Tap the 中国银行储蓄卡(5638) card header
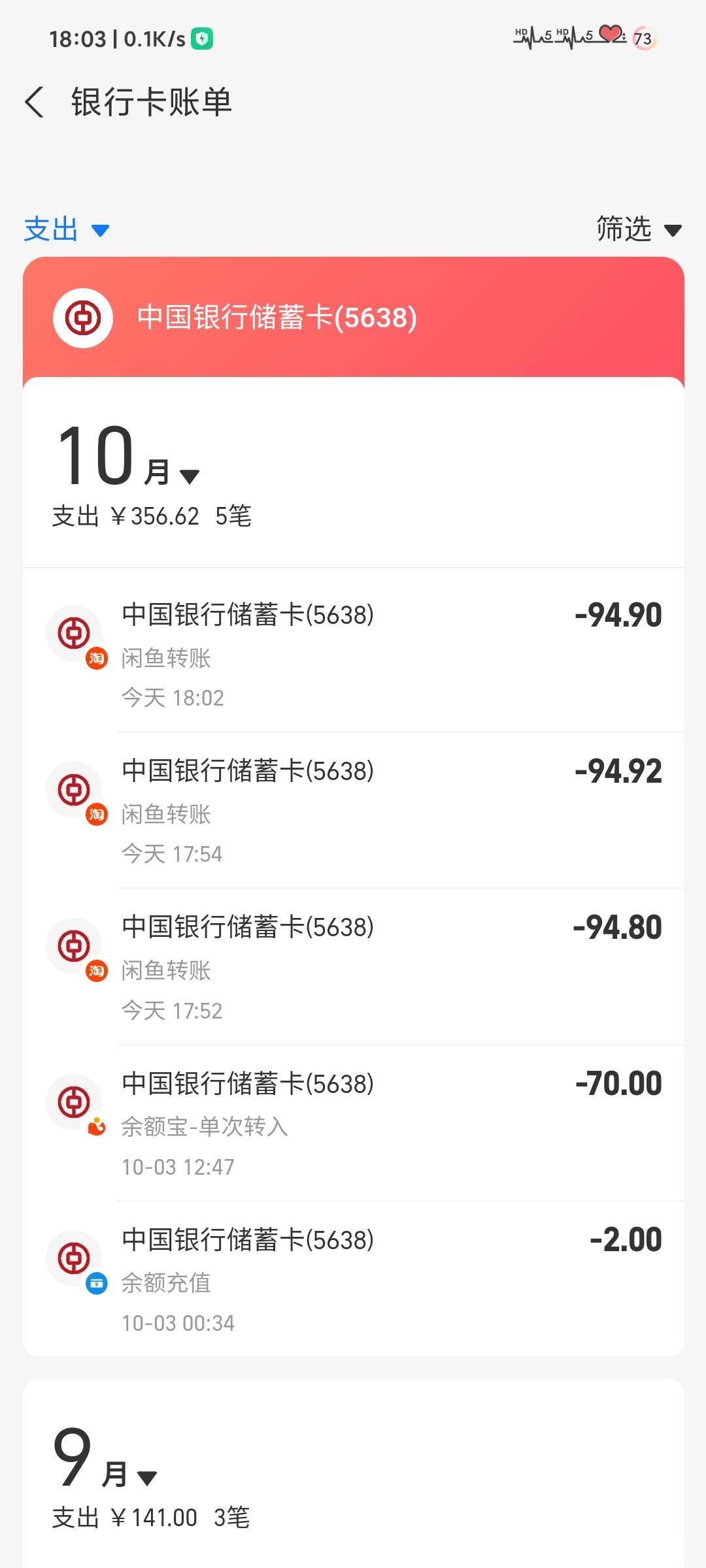The height and width of the screenshot is (1568, 706). [x=277, y=318]
